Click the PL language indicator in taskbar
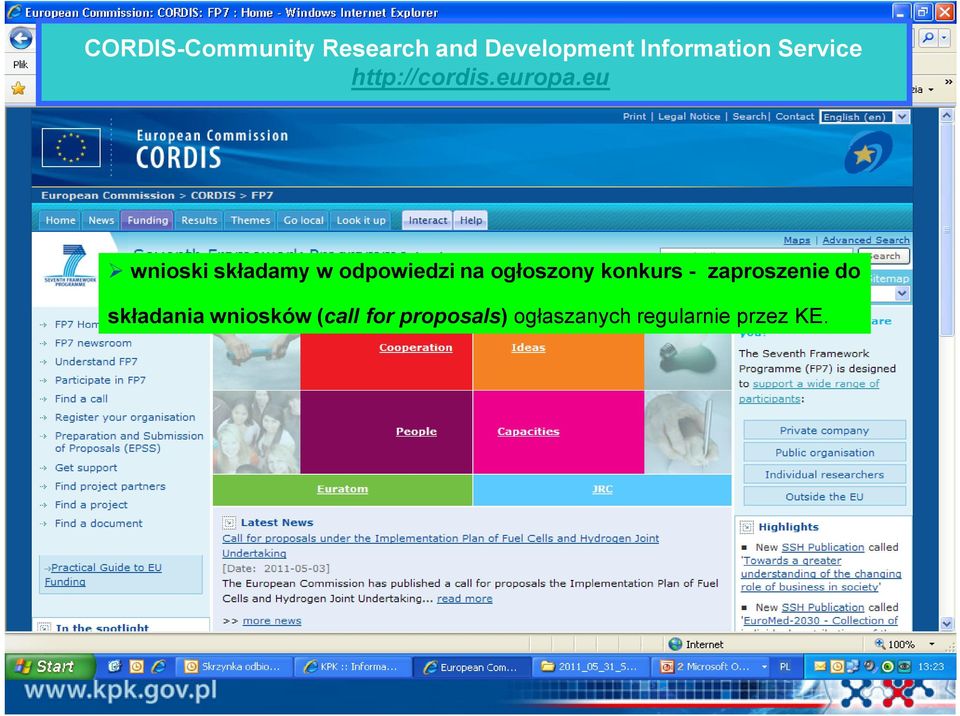Viewport: 960px width, 716px height. [x=785, y=666]
